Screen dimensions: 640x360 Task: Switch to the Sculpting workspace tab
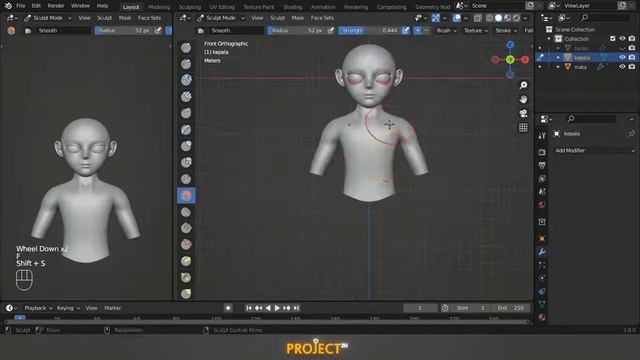click(x=189, y=7)
